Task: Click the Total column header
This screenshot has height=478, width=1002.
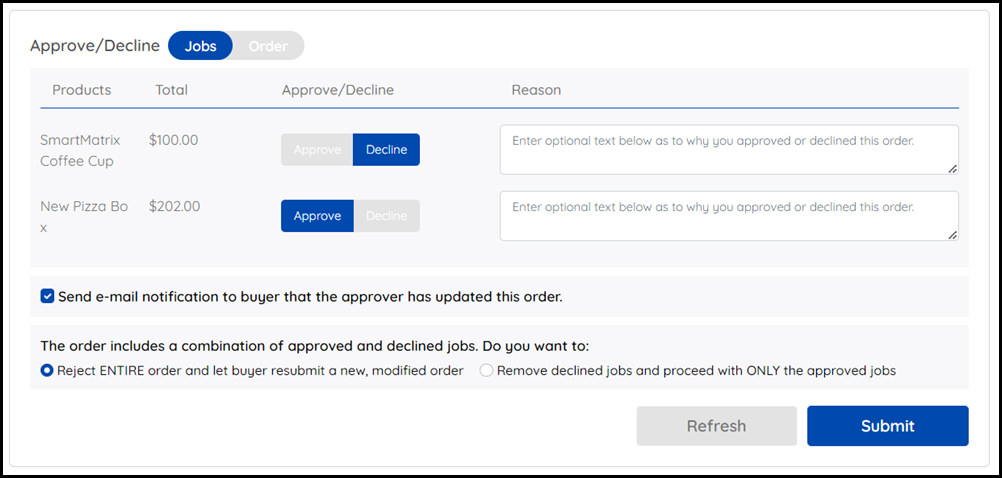Action: click(172, 90)
